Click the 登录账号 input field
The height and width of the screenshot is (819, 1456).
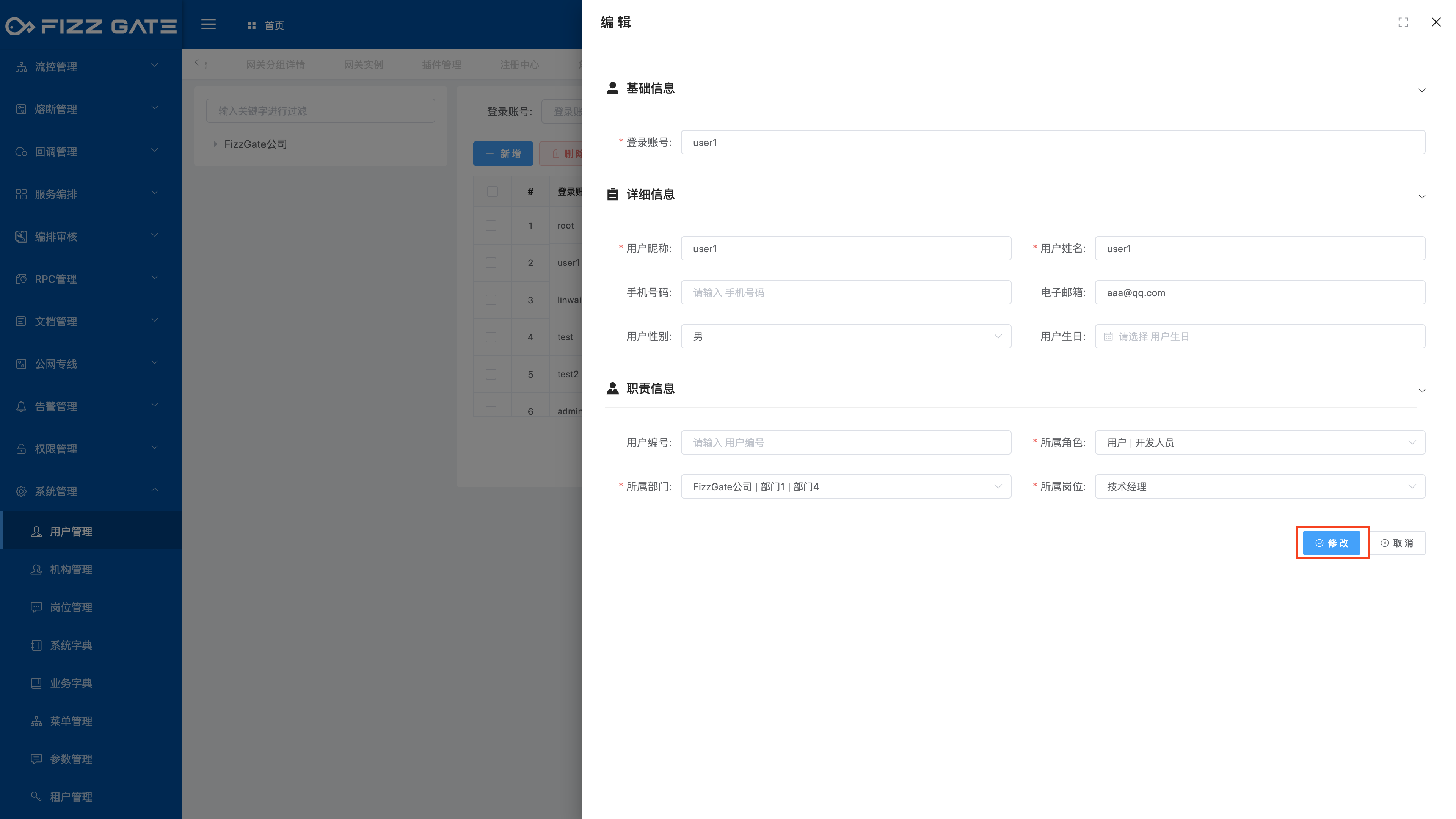1053,143
